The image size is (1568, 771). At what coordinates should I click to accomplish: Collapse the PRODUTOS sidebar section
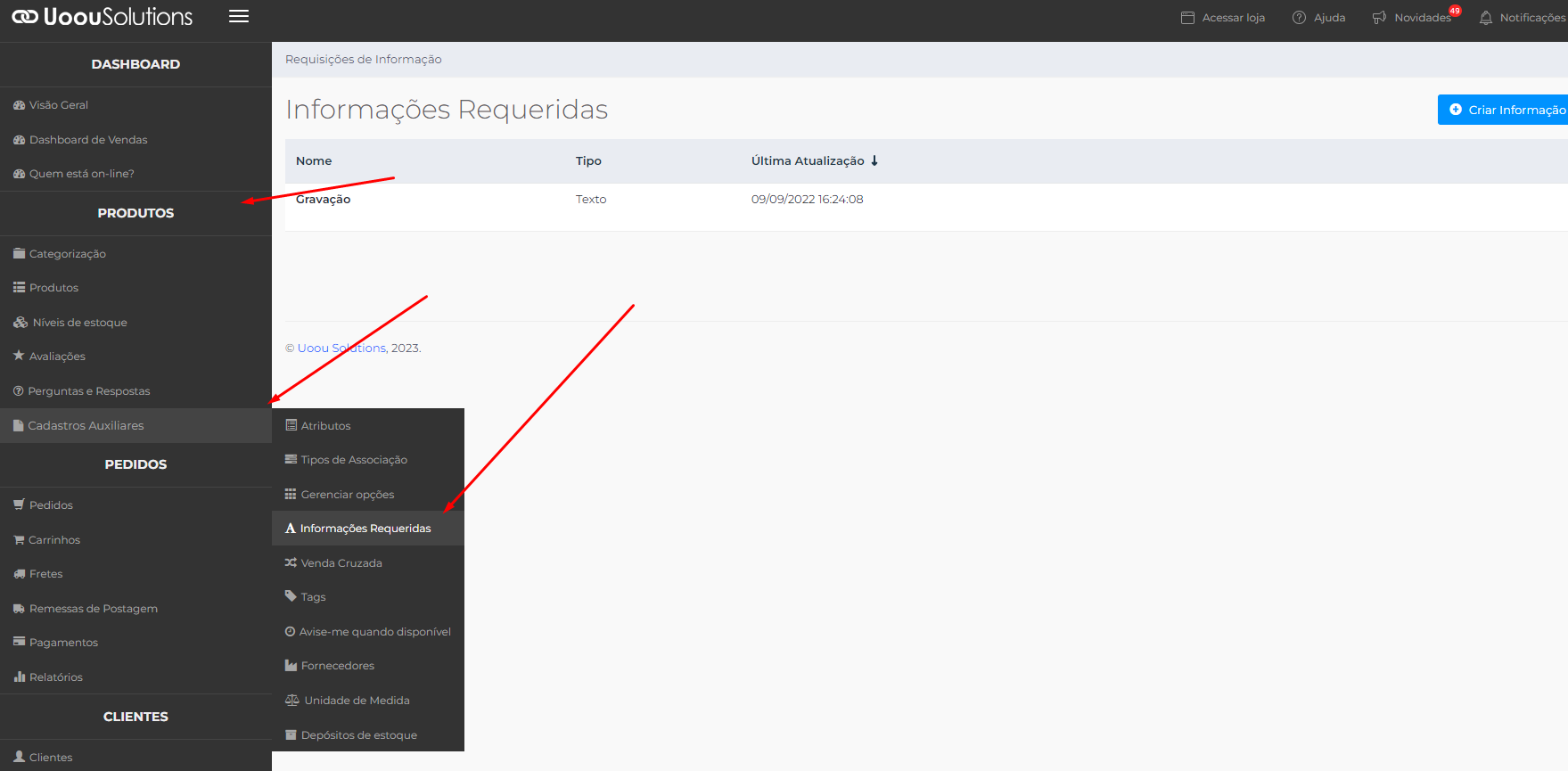tap(135, 213)
